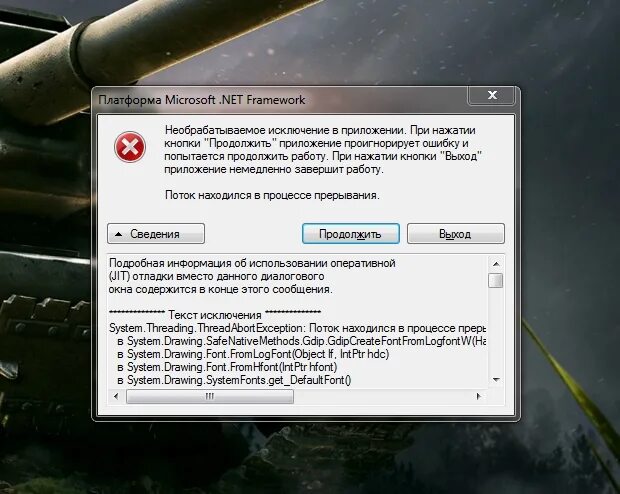Click the Font.FromHfont stack trace line

pos(227,367)
